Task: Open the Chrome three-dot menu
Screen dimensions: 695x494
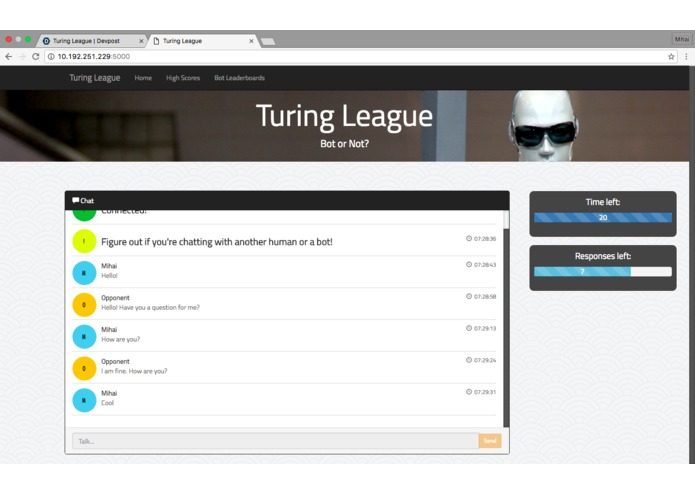Action: coord(686,56)
